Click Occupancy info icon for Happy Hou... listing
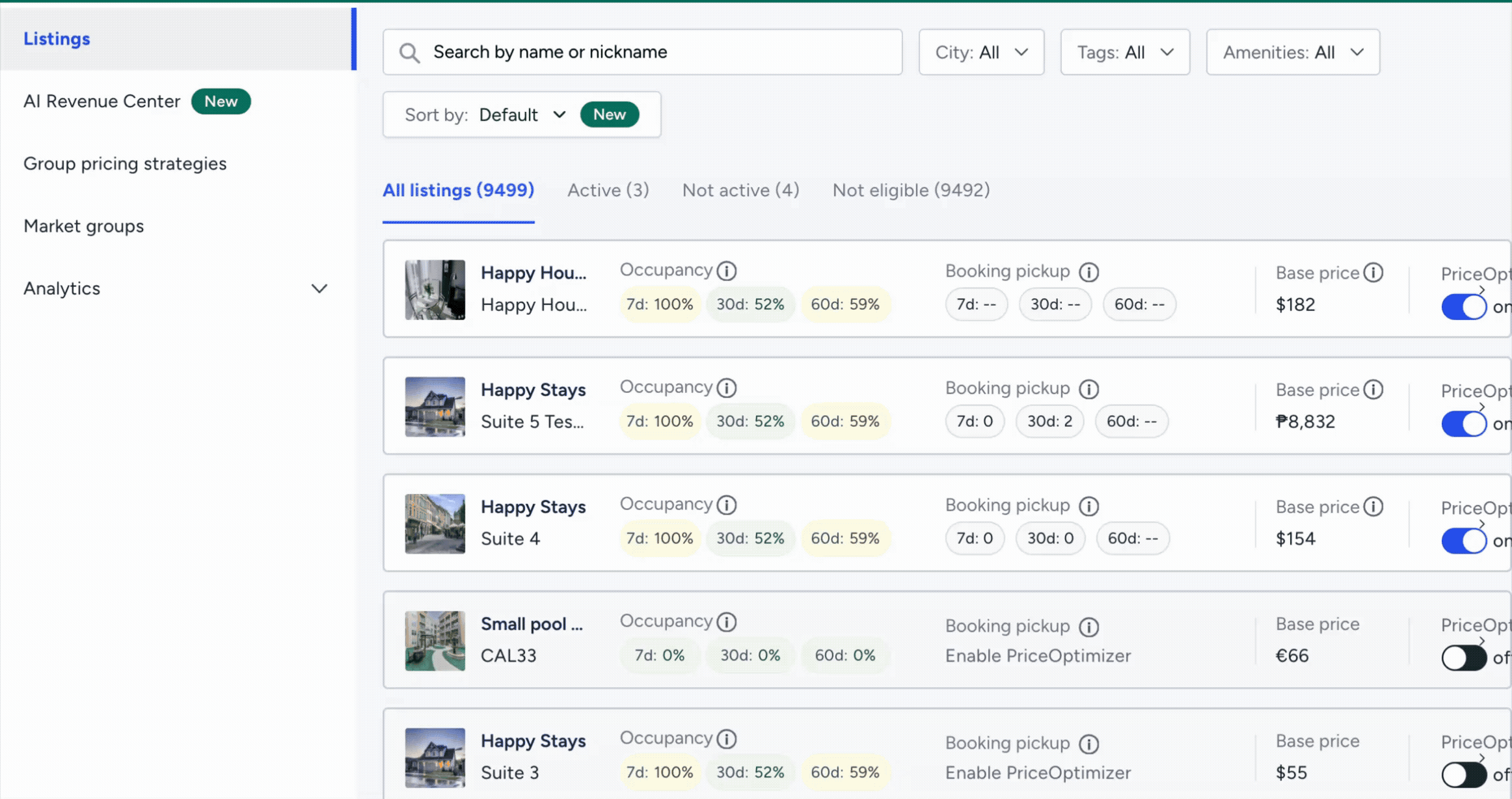1512x799 pixels. pos(726,271)
